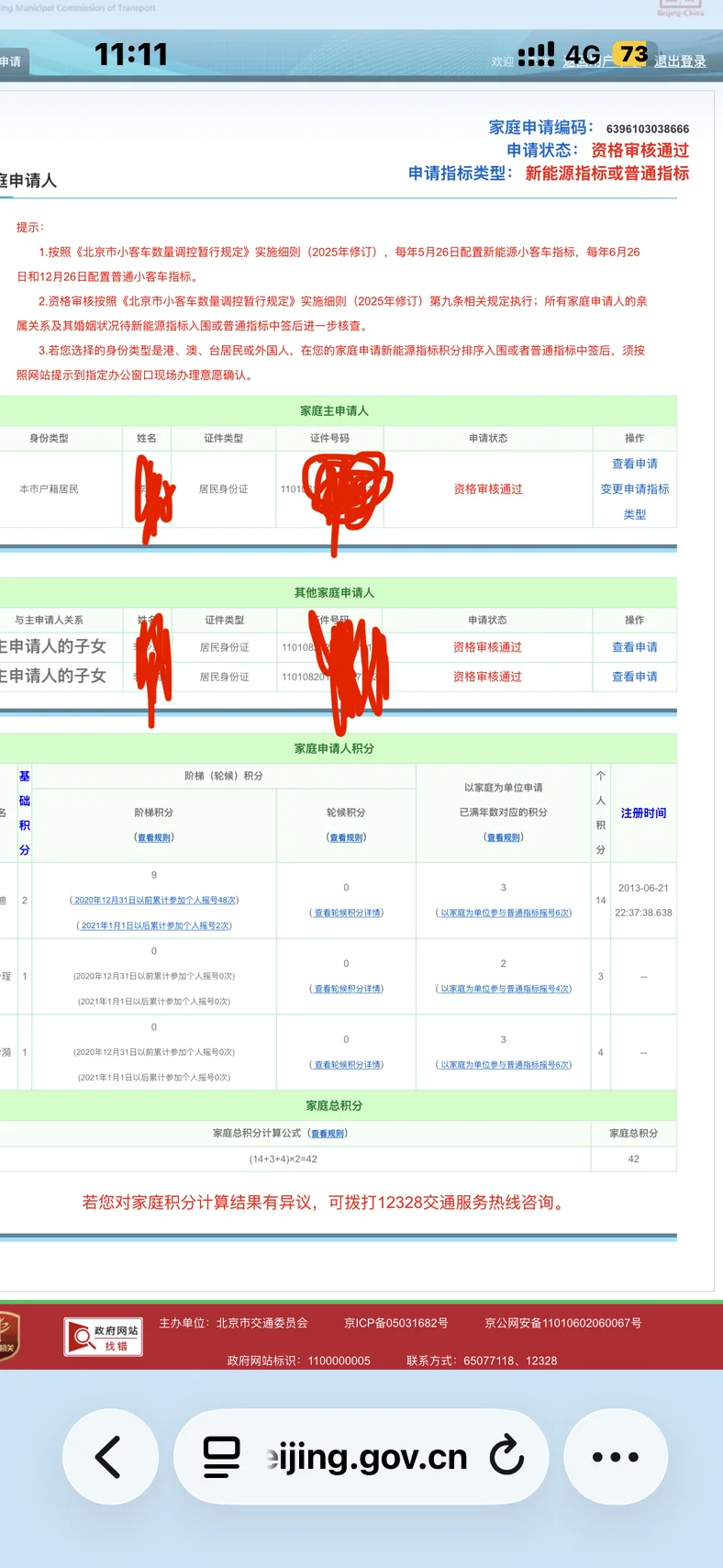The image size is (723, 1568).
Task: Click the 累计参加个人摇号48次 link
Action: (x=154, y=901)
